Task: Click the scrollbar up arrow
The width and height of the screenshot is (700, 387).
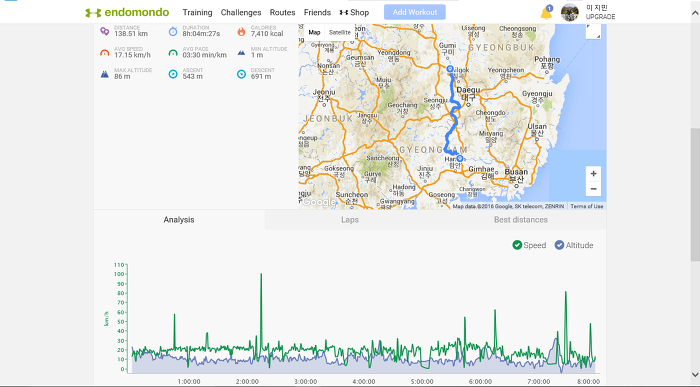Action: (x=695, y=13)
